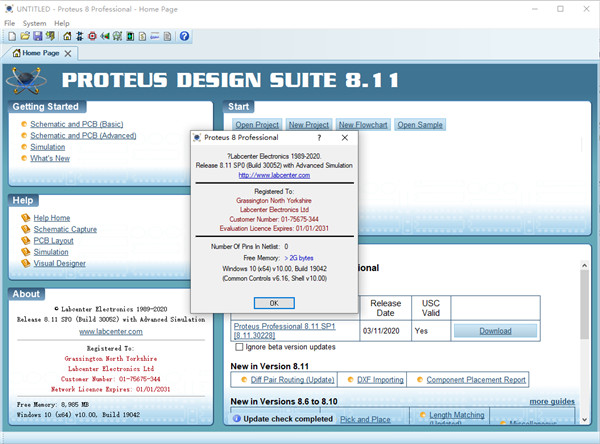Open 3D Visualizer toolbar icon

[104, 36]
